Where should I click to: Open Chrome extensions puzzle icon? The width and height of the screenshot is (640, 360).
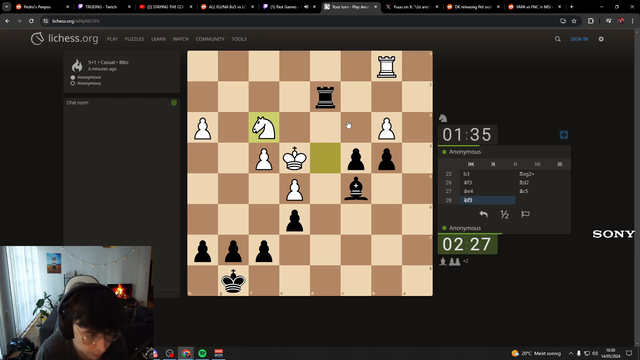click(591, 21)
